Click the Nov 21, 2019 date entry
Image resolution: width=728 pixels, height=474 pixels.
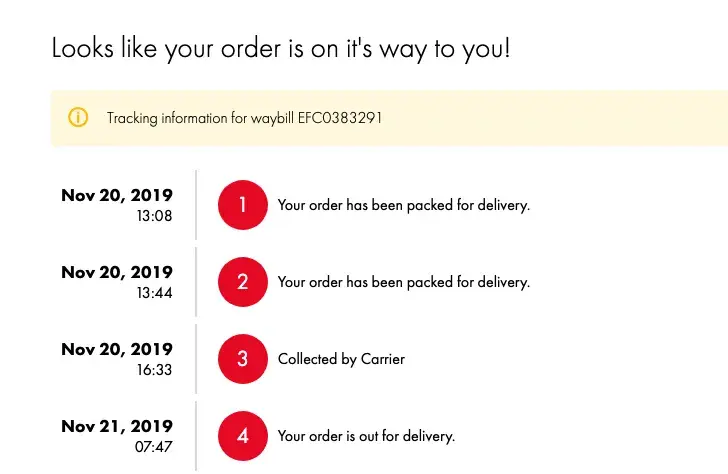coord(117,426)
